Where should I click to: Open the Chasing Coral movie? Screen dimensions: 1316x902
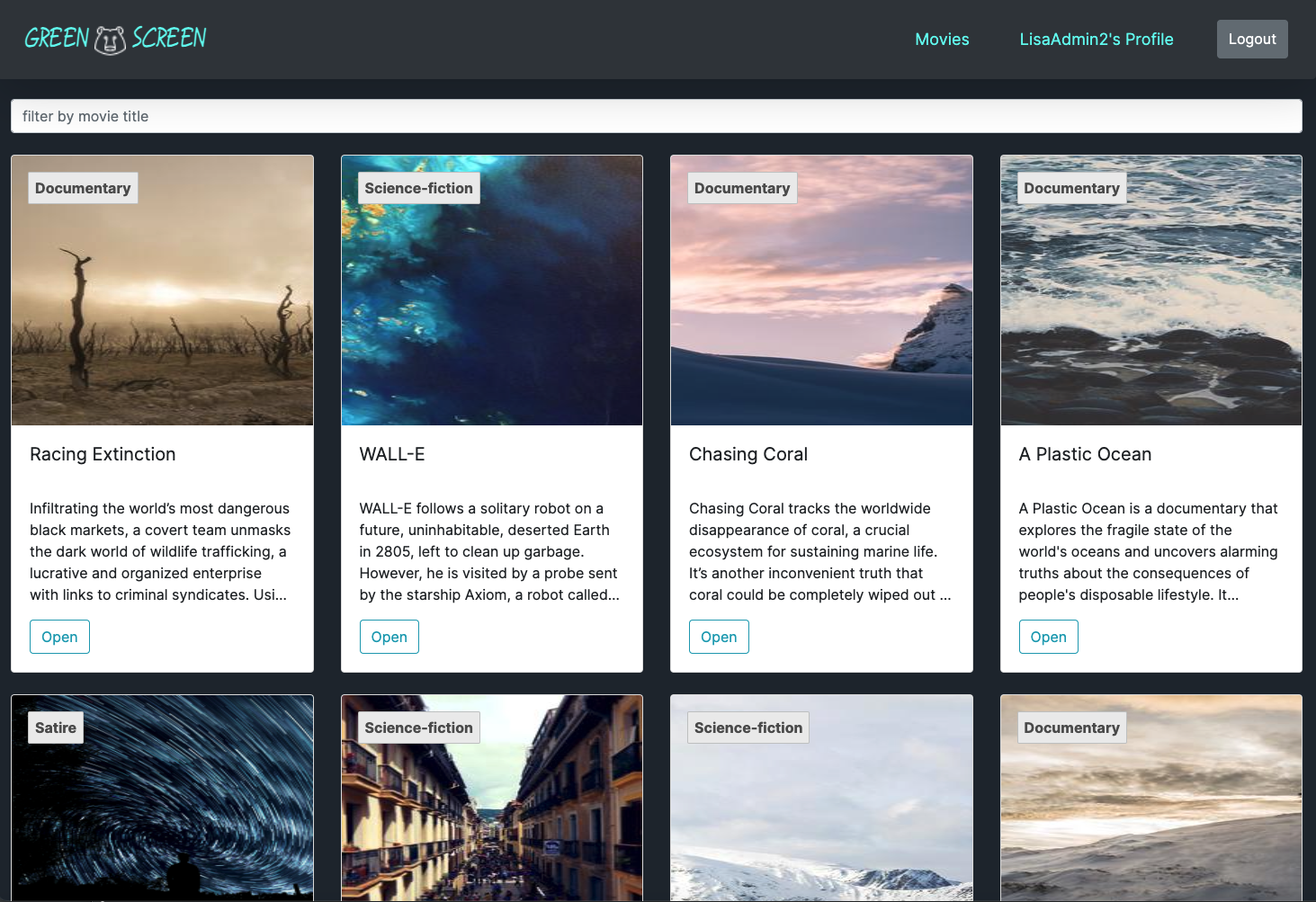coord(719,637)
